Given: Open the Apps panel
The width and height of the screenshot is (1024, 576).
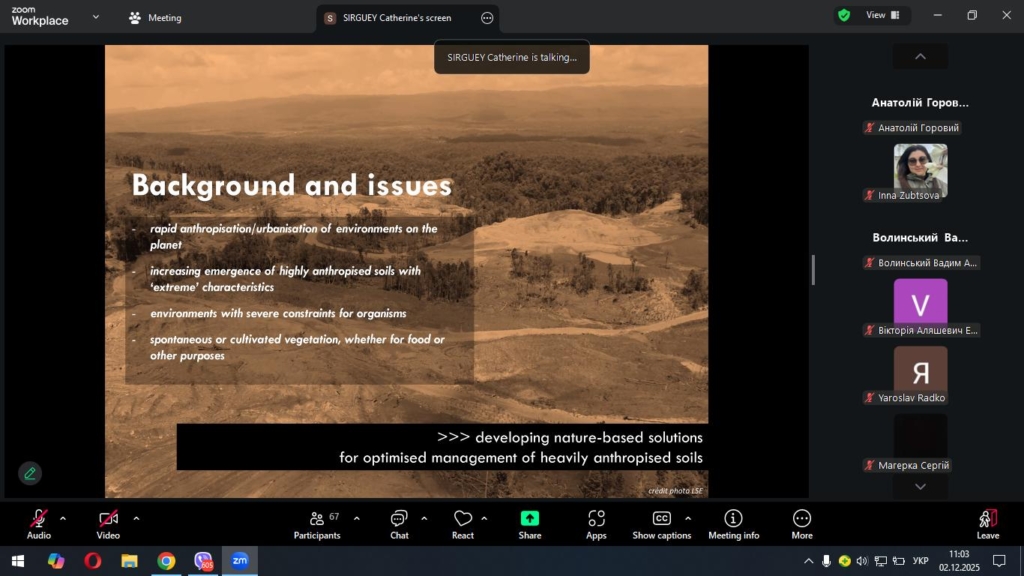Looking at the screenshot, I should coord(596,523).
